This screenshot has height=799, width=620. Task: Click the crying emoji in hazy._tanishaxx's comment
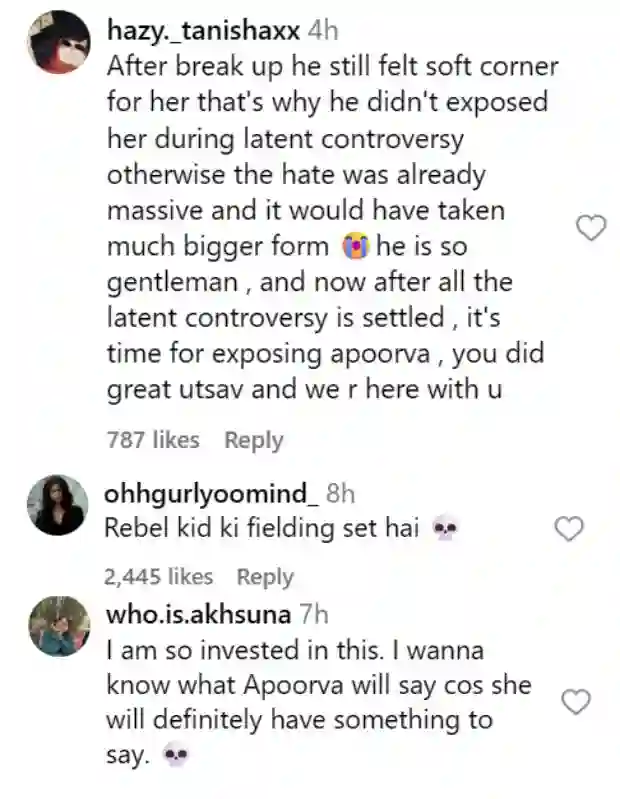354,246
